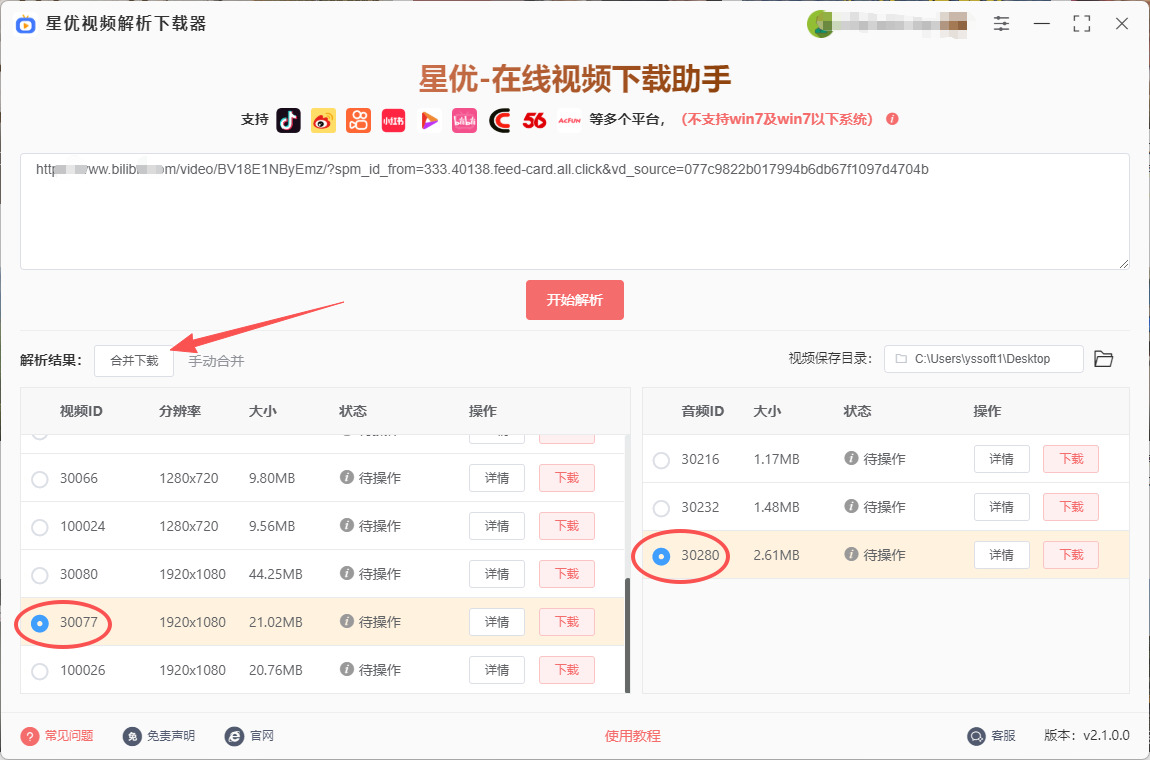Switch to the 合并下载 tab
The height and width of the screenshot is (760, 1150).
tap(134, 361)
